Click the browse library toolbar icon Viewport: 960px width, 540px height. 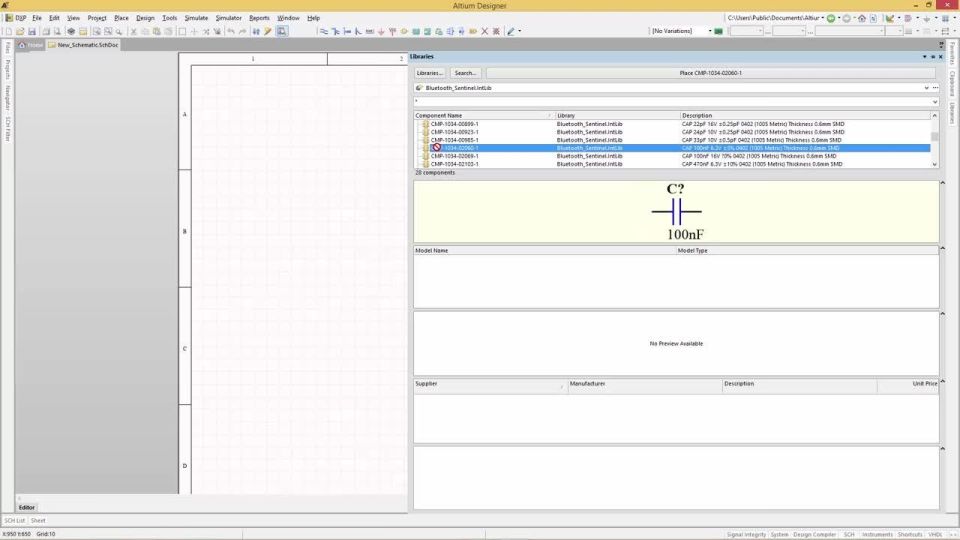pos(282,31)
